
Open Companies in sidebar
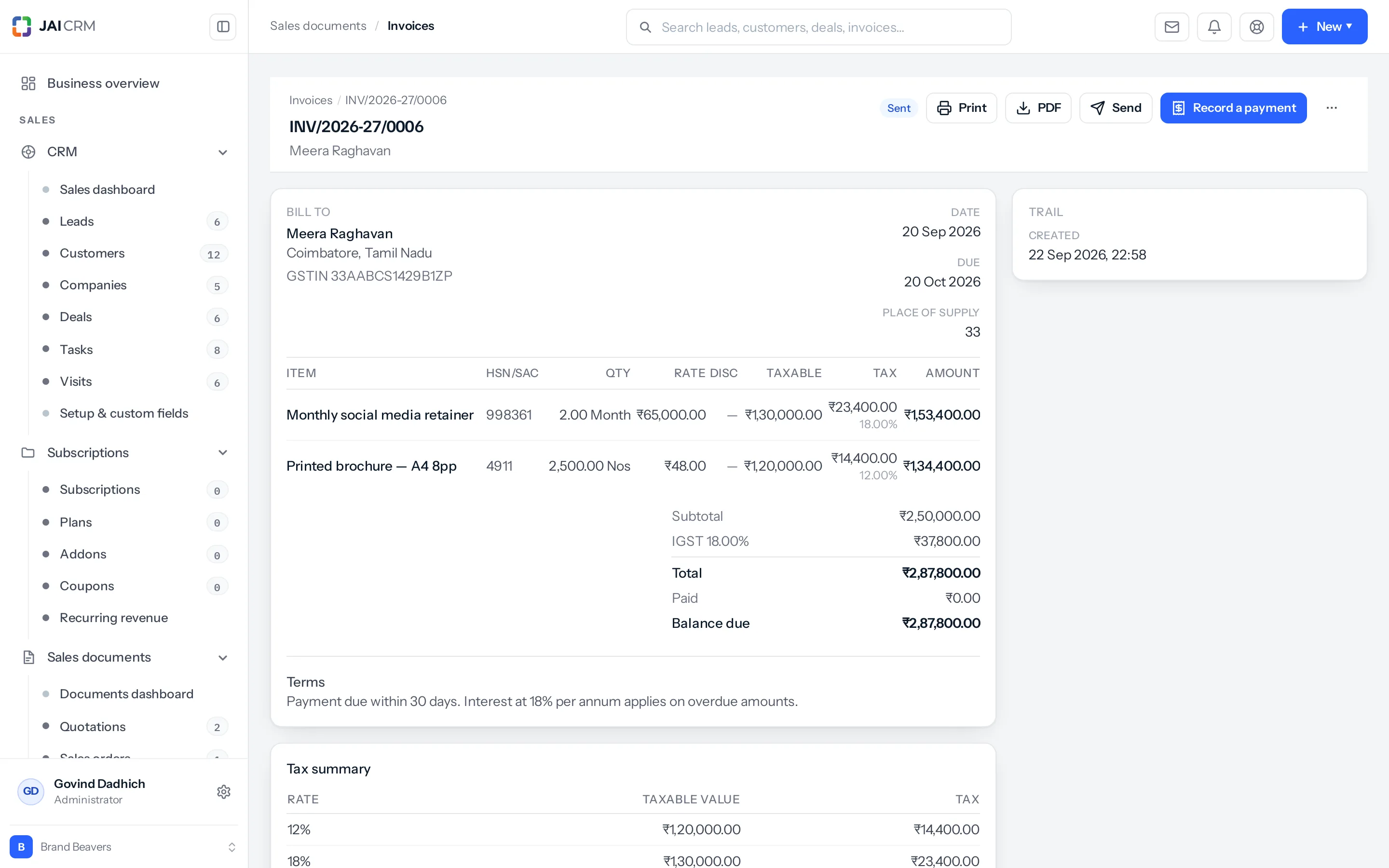93,285
